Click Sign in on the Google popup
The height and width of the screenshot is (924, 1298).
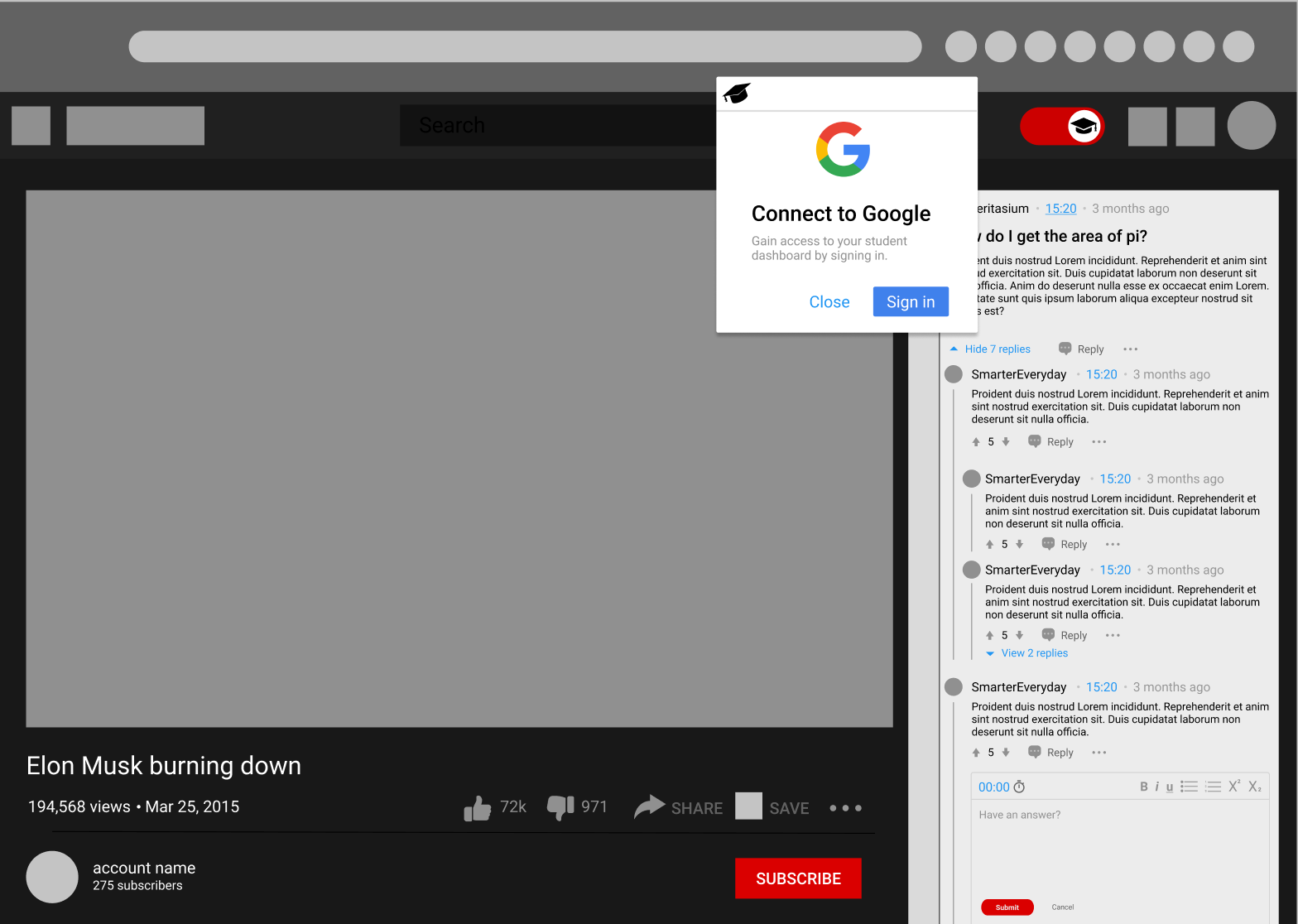click(911, 301)
